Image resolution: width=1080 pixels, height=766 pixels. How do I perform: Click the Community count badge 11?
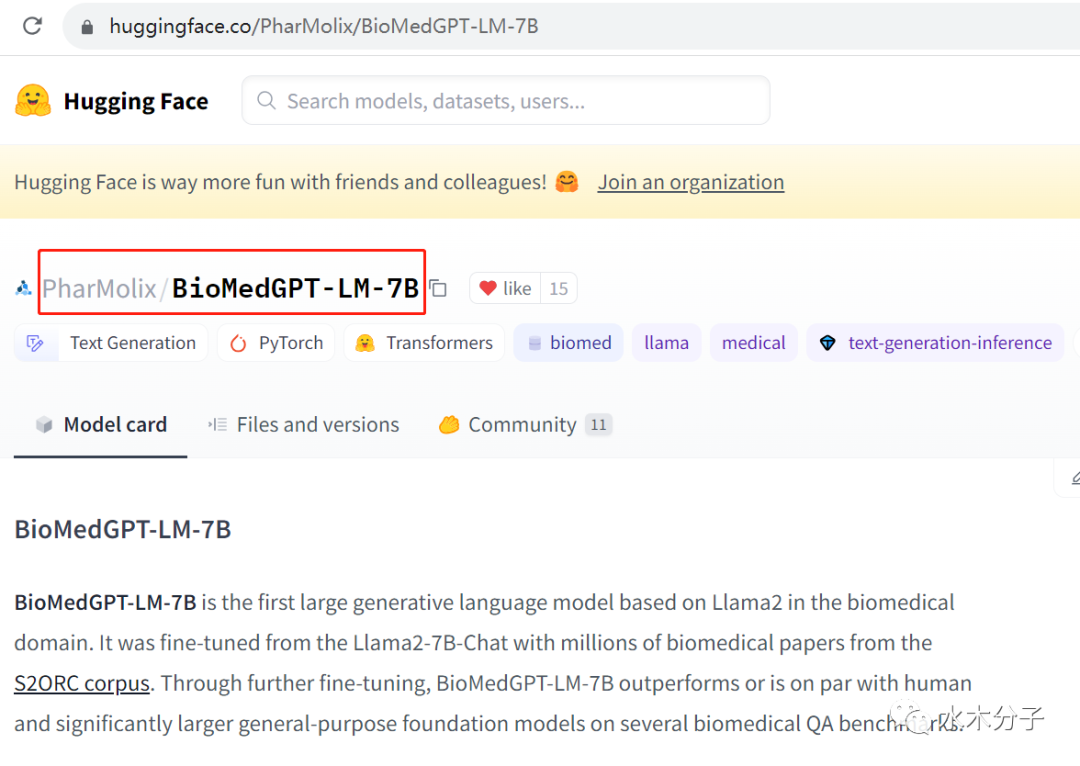599,425
